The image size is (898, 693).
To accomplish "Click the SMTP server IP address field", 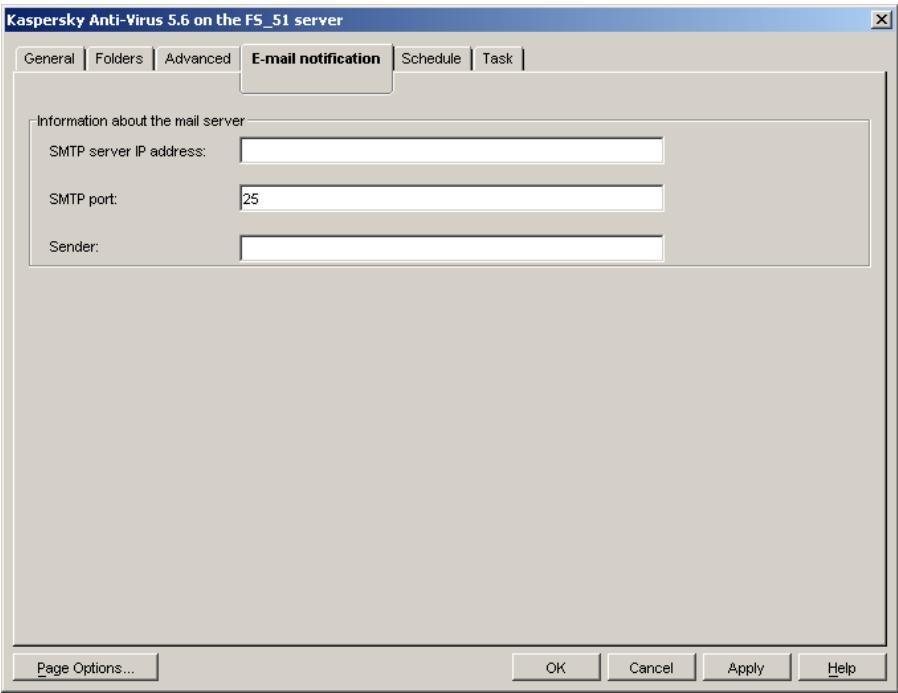I will pos(450,150).
